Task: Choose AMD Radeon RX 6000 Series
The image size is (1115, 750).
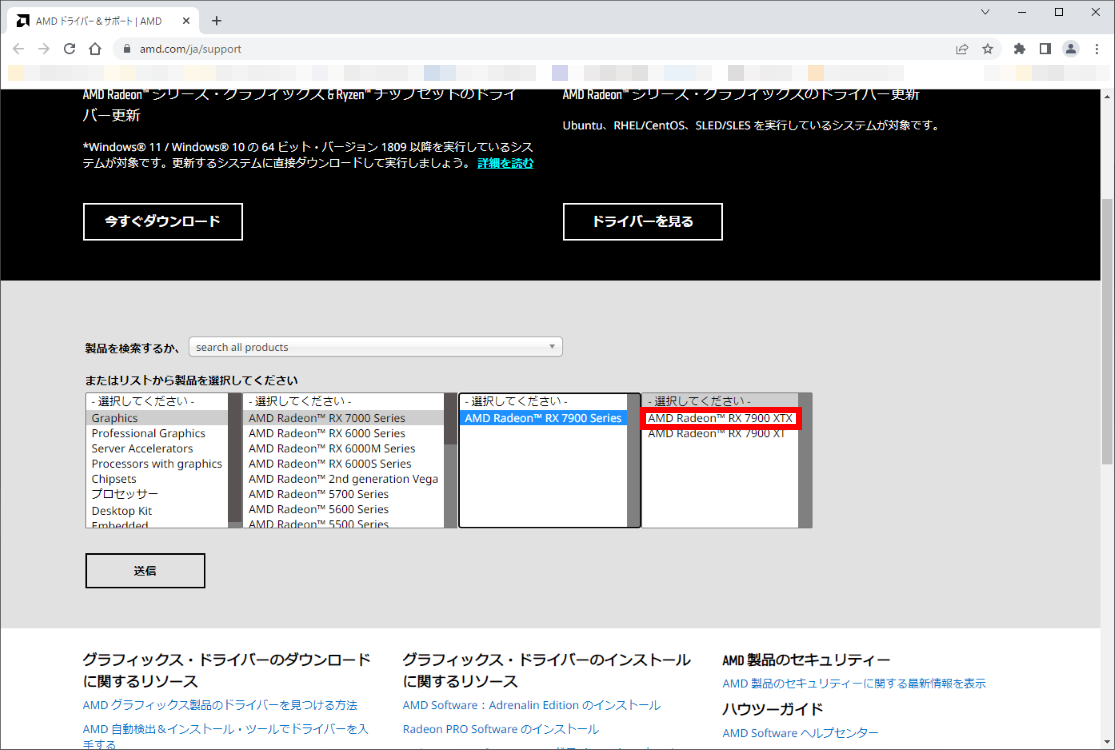Action: (x=343, y=434)
